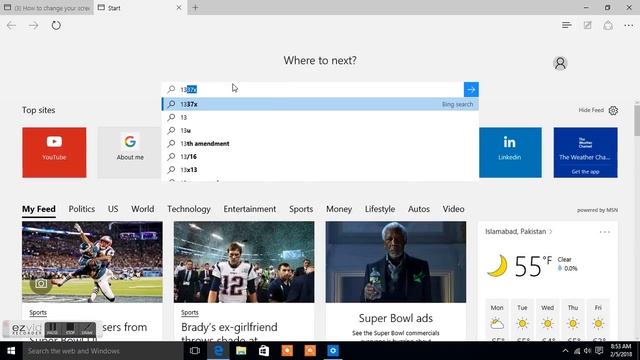Open the Action Center notification icon
This screenshot has height=360, width=640.
click(599, 351)
